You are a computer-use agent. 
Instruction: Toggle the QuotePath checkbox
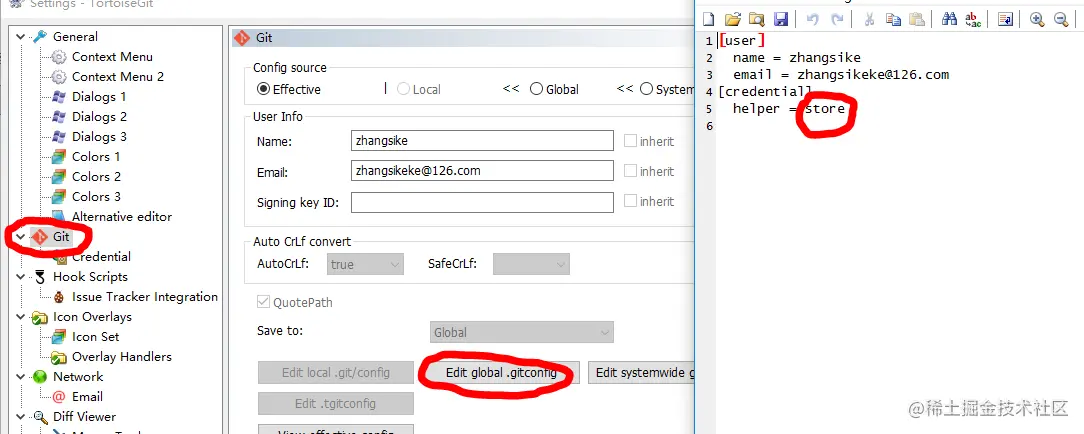click(263, 302)
